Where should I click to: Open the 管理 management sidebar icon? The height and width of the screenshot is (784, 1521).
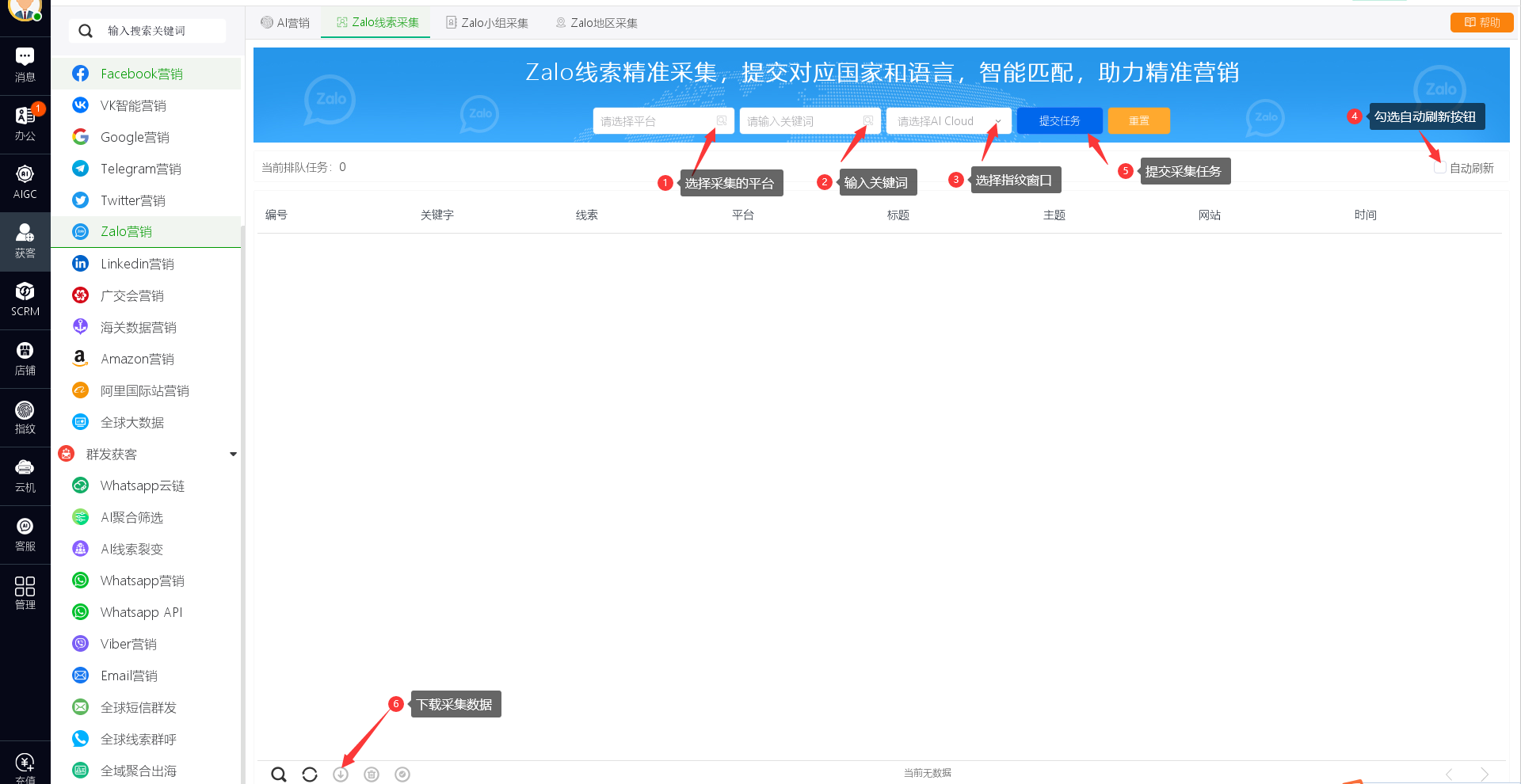[25, 592]
